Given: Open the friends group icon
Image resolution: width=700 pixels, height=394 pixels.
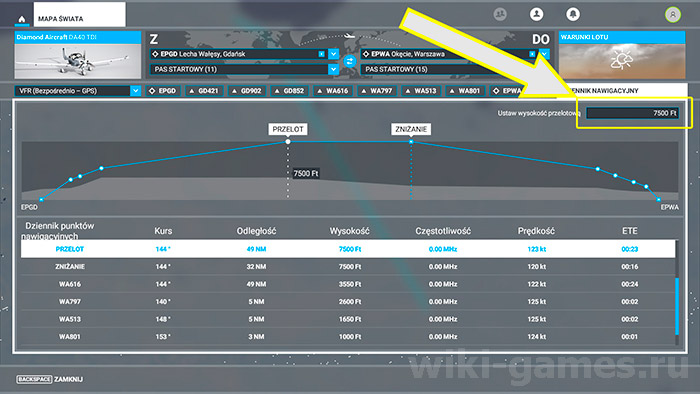Looking at the screenshot, I should pos(500,14).
